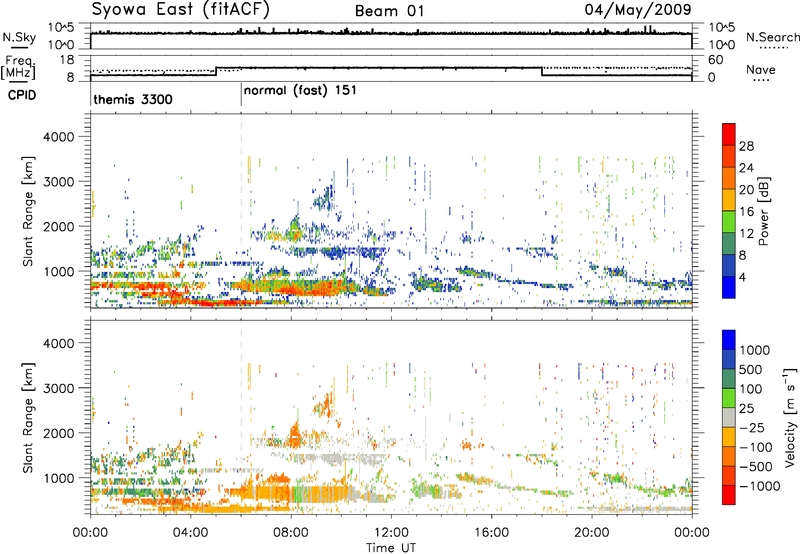Click the 'Nave' legend label
The height and width of the screenshot is (554, 800).
click(761, 69)
